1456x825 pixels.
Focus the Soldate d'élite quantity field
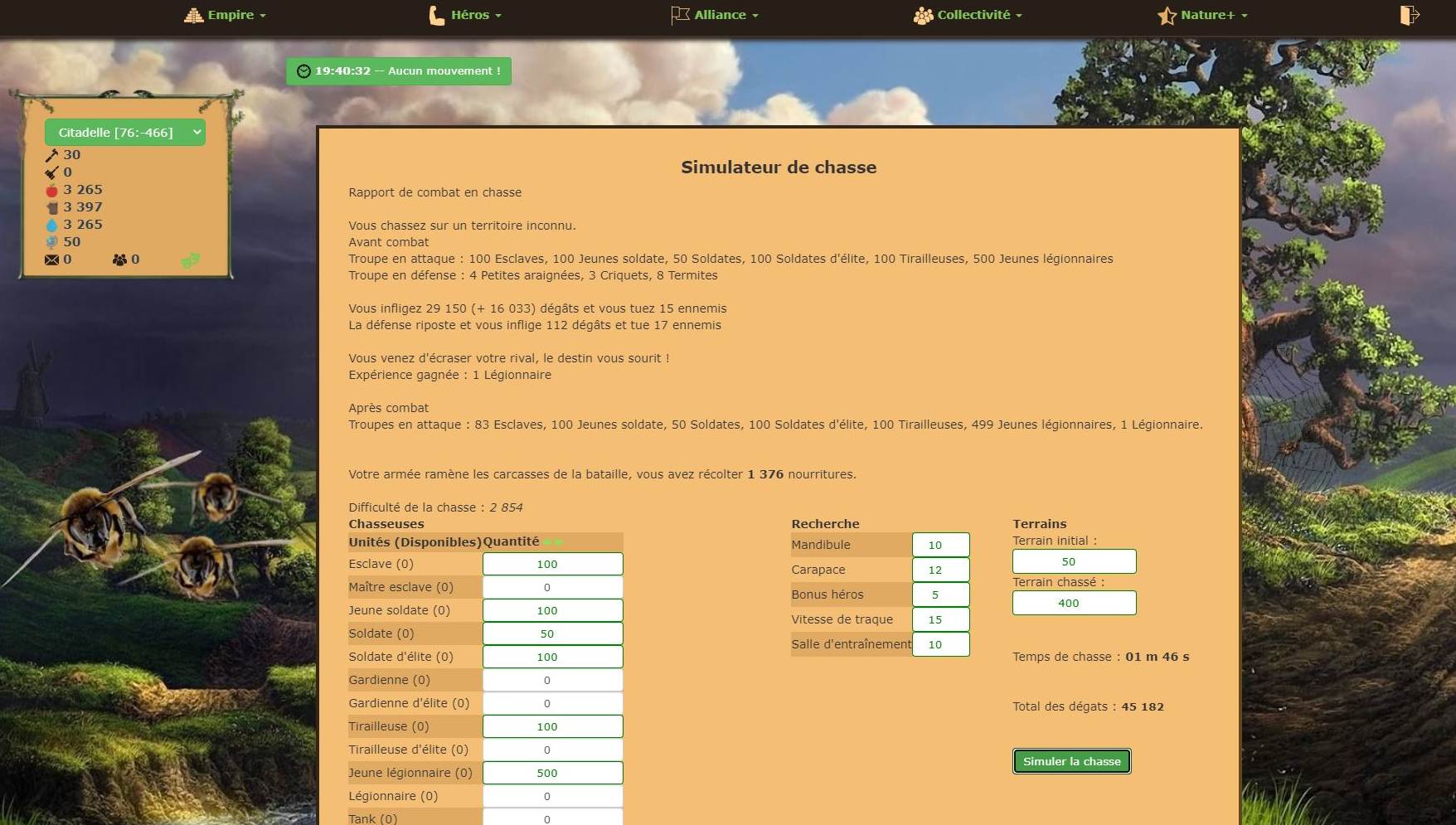point(552,657)
